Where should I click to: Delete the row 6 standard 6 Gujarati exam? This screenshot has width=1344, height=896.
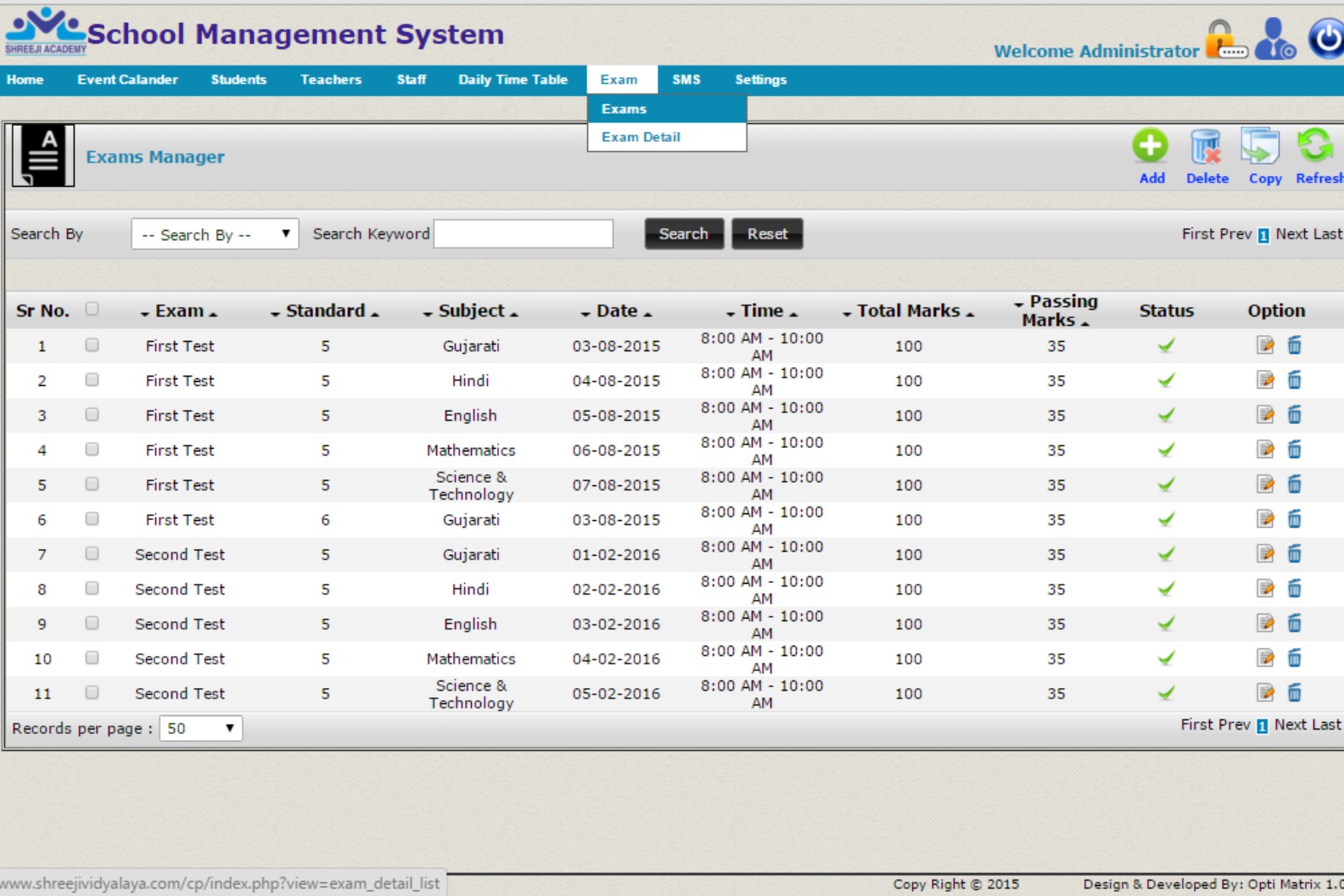point(1294,519)
